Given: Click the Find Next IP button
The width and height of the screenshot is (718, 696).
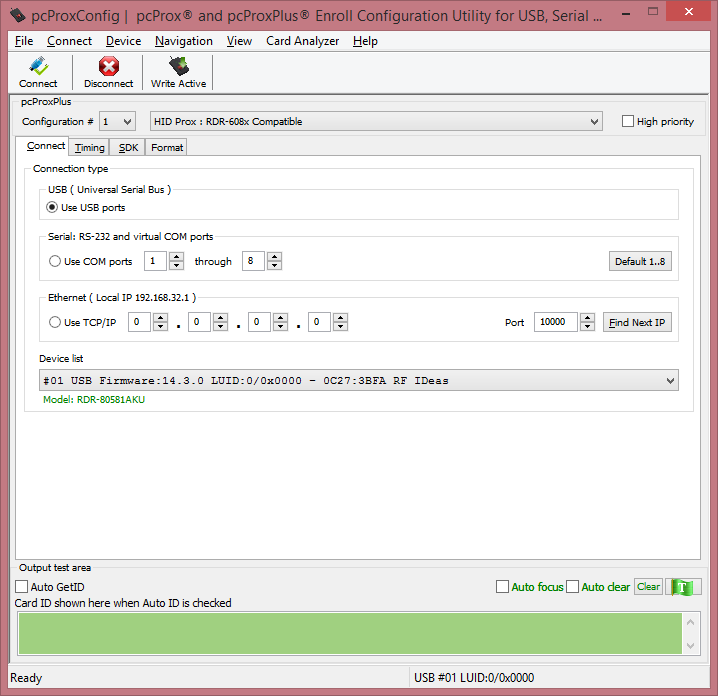Looking at the screenshot, I should 636,322.
